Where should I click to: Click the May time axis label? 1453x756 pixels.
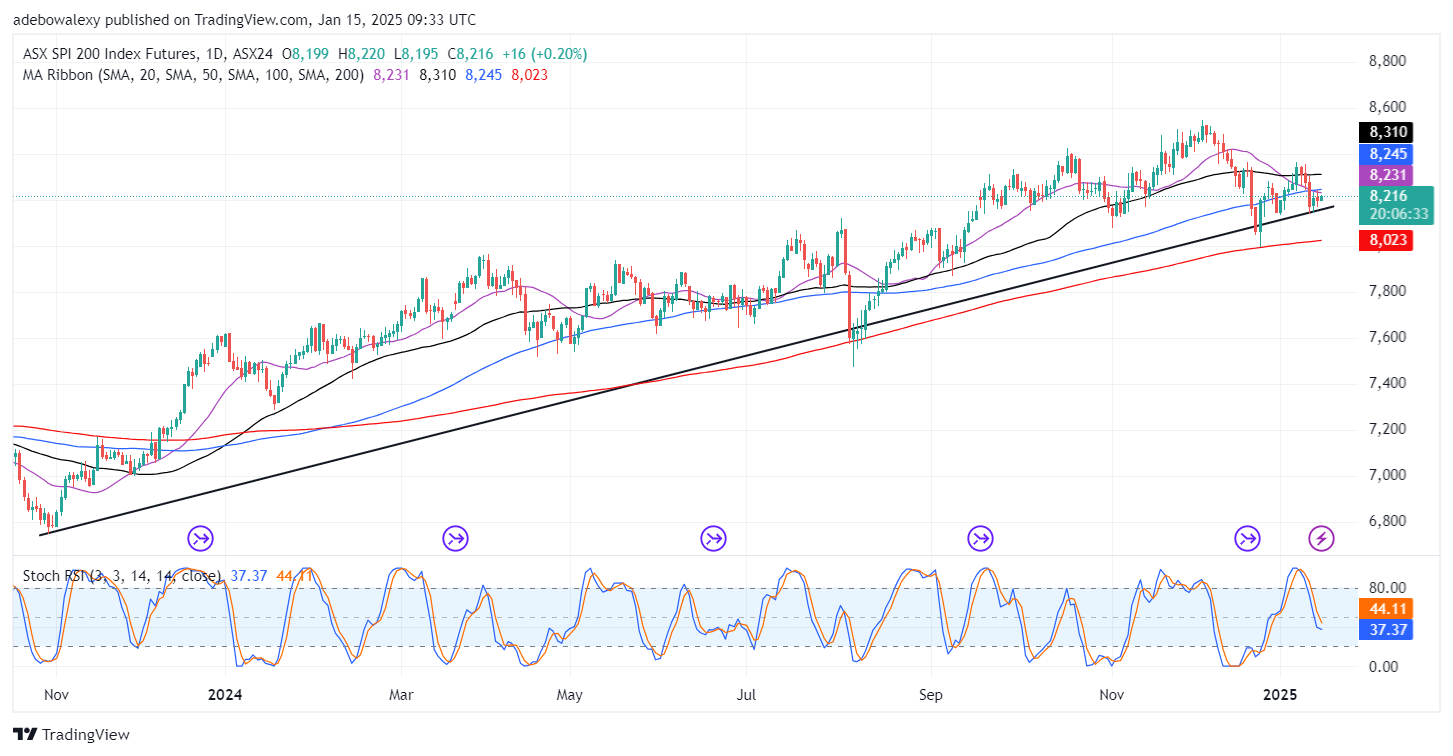pos(570,693)
